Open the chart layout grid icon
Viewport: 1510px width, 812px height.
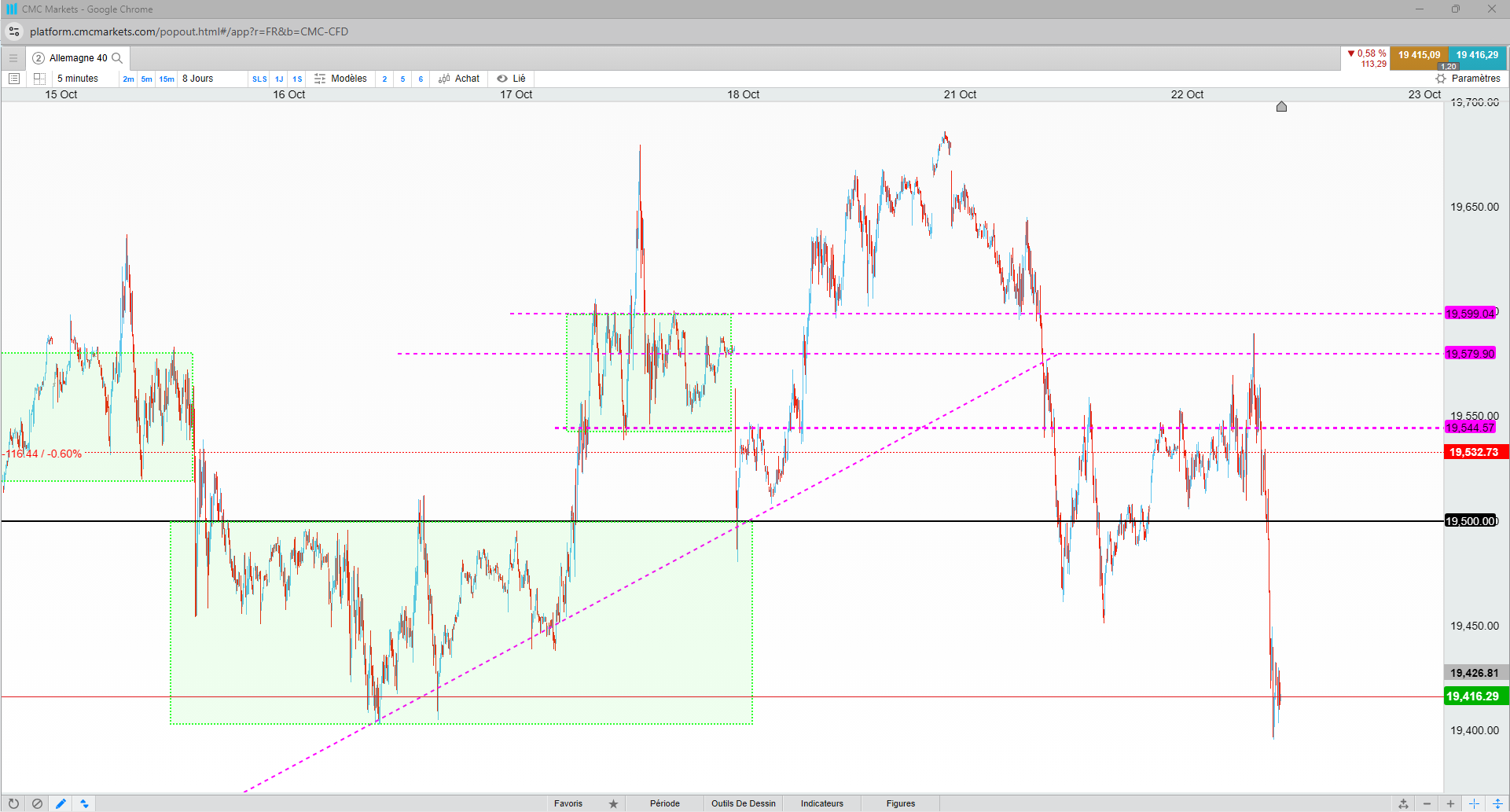tap(39, 79)
